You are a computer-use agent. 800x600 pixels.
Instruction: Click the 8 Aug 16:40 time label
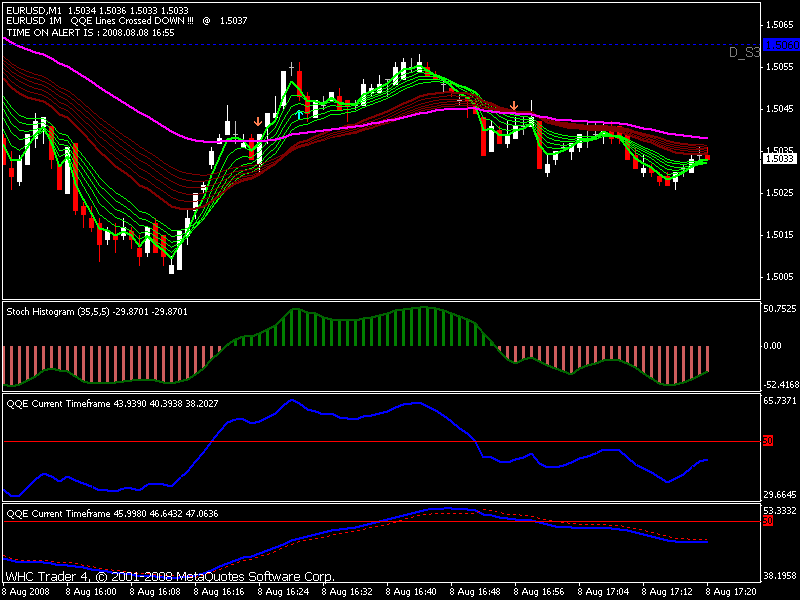click(413, 592)
